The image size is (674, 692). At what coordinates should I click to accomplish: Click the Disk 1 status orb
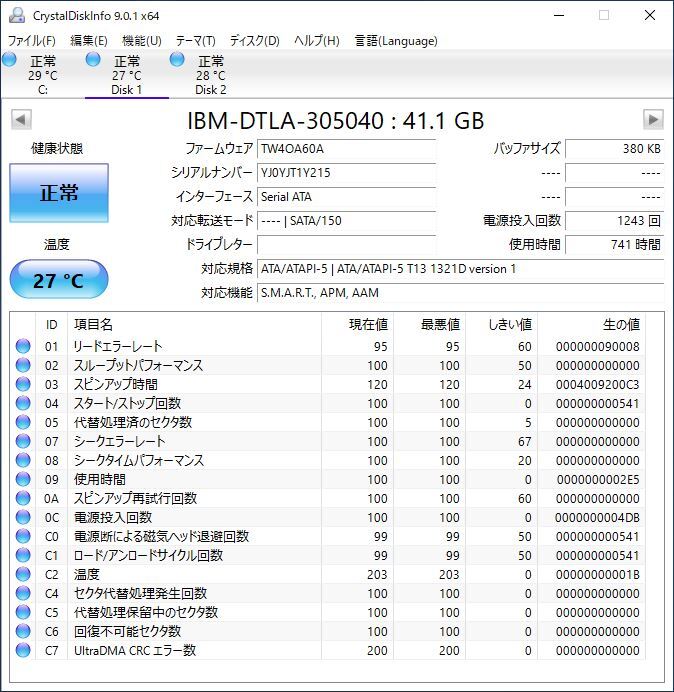93,59
